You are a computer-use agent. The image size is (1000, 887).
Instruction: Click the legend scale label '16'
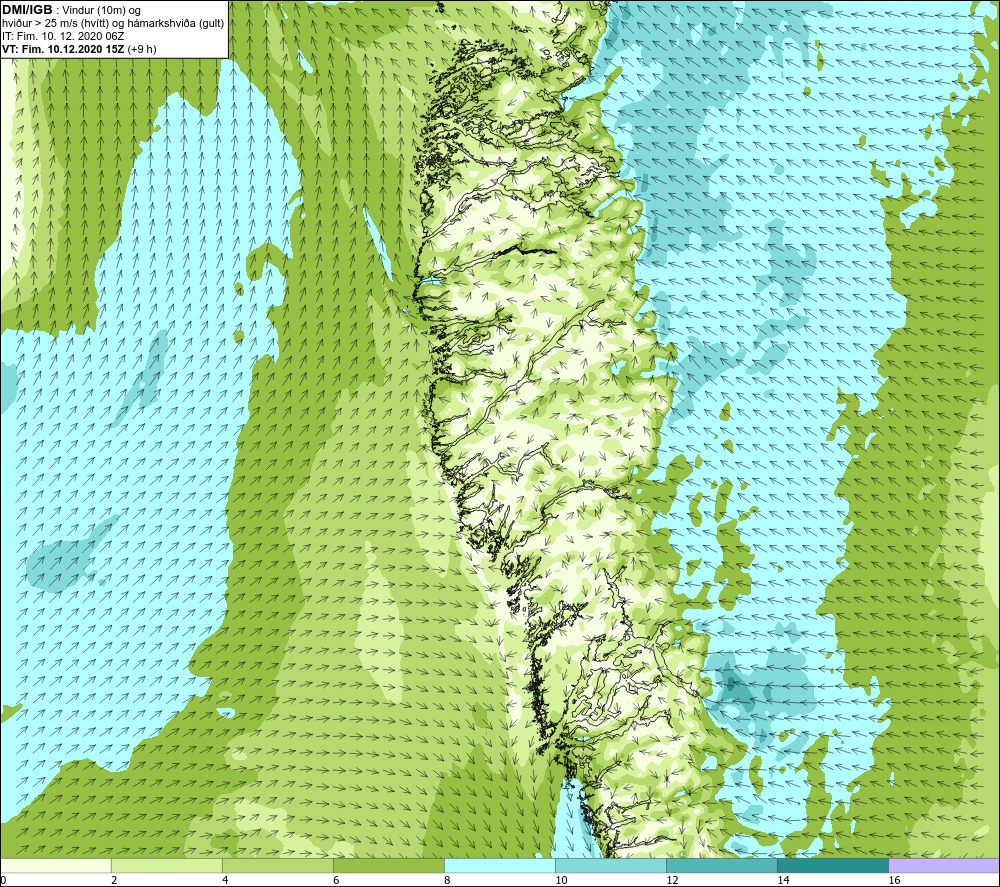(x=894, y=880)
